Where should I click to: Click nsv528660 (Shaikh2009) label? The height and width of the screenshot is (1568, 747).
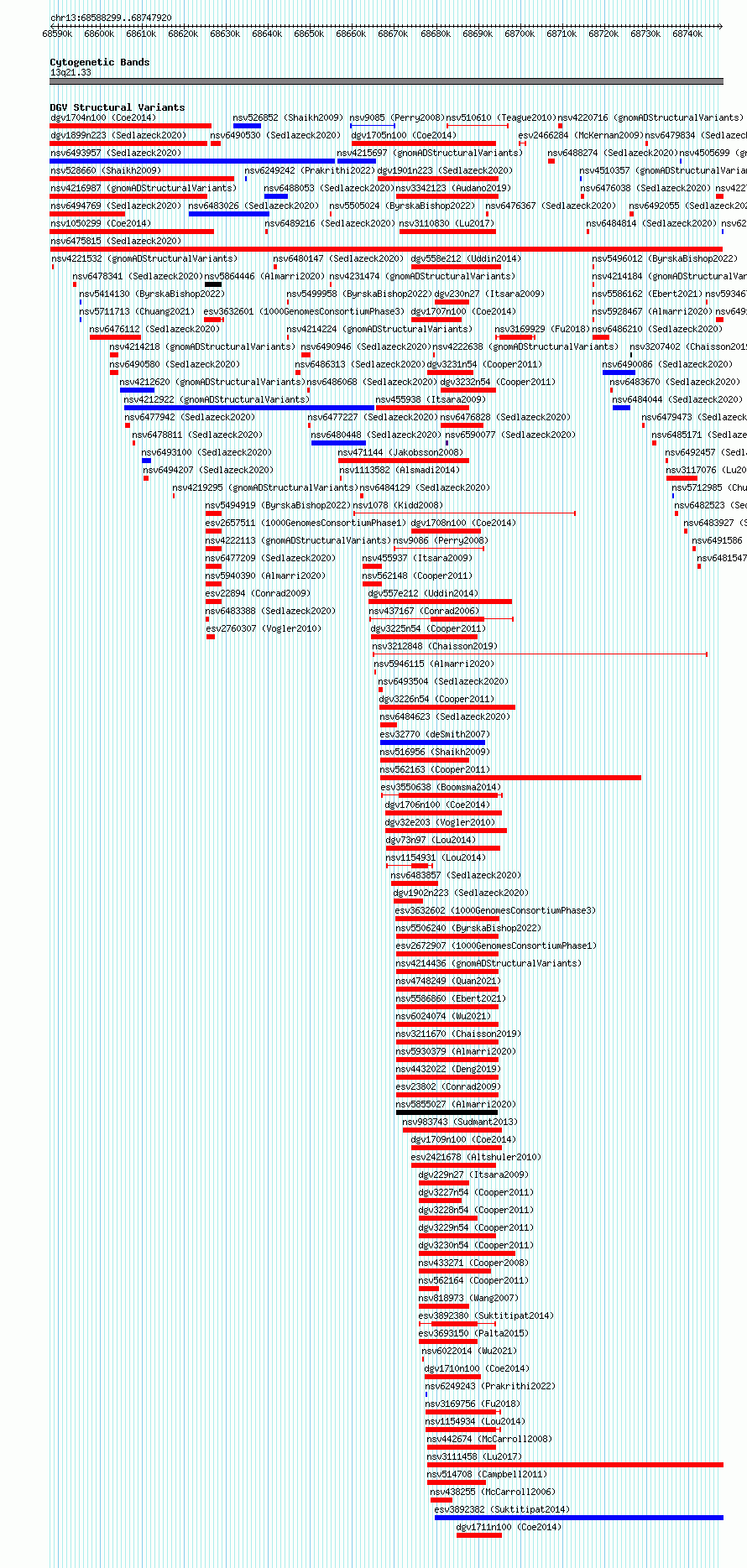point(105,170)
